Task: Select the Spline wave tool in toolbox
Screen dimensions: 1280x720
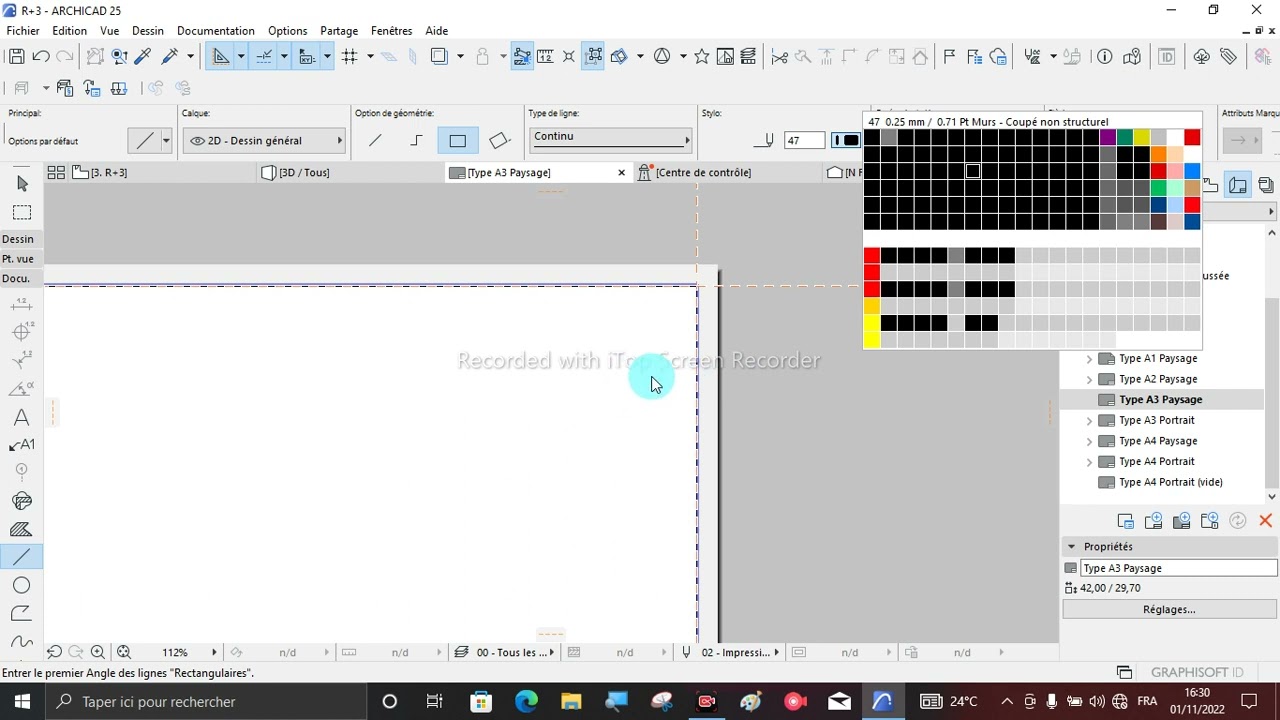Action: coord(22,641)
